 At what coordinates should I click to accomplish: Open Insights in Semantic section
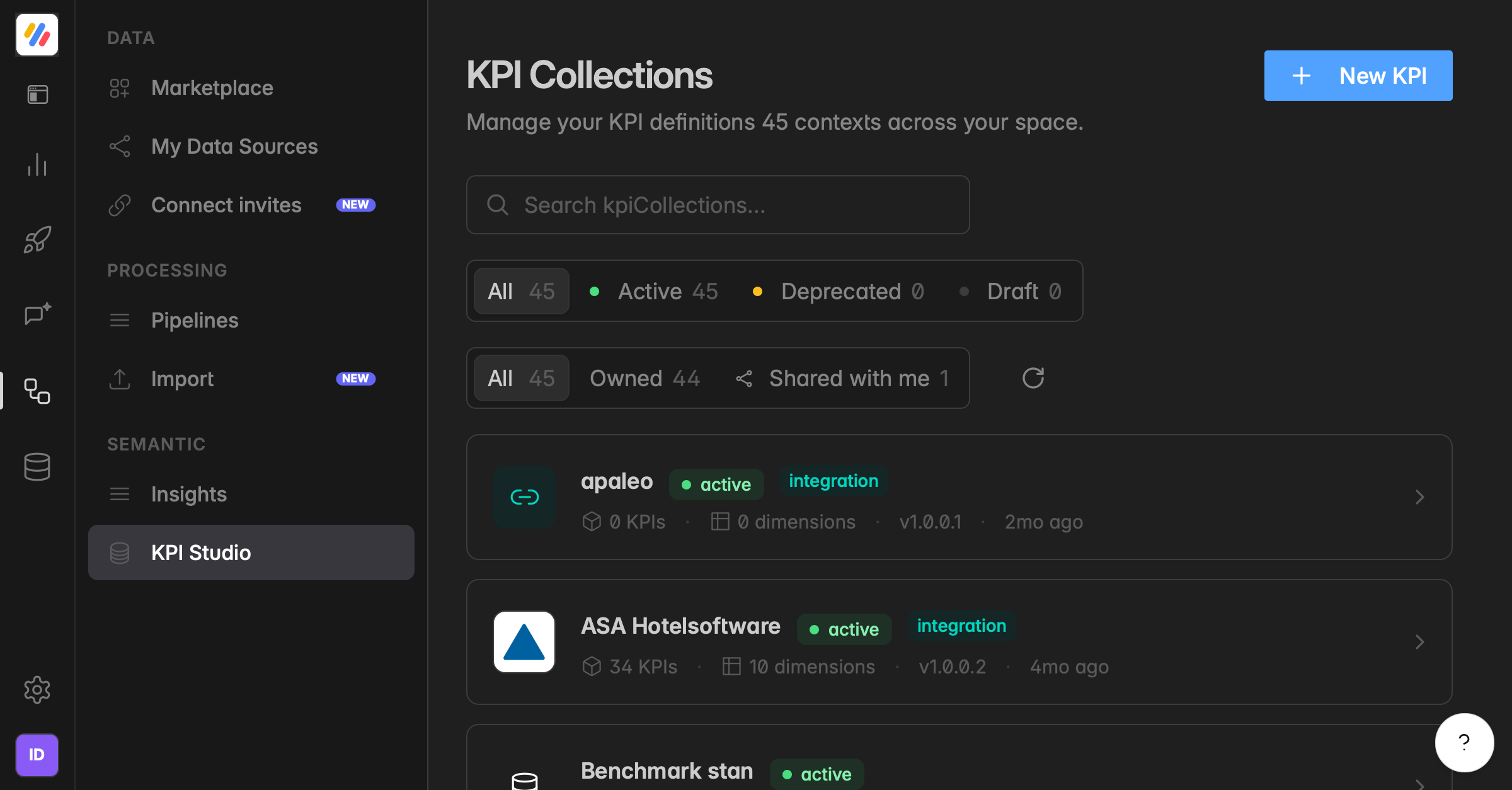(251, 495)
